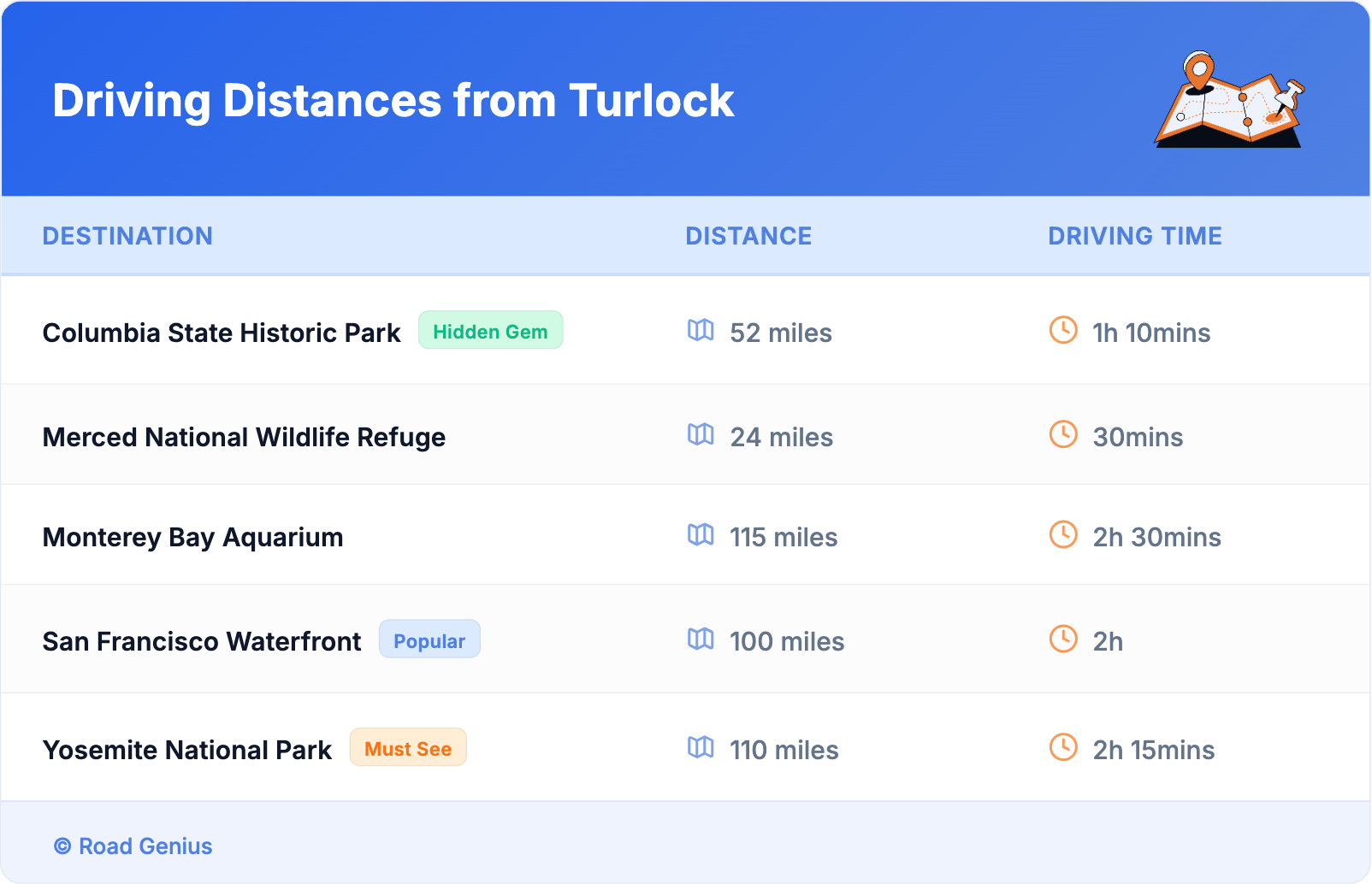The image size is (1372, 884).
Task: Select the Must See badge
Action: click(x=408, y=748)
